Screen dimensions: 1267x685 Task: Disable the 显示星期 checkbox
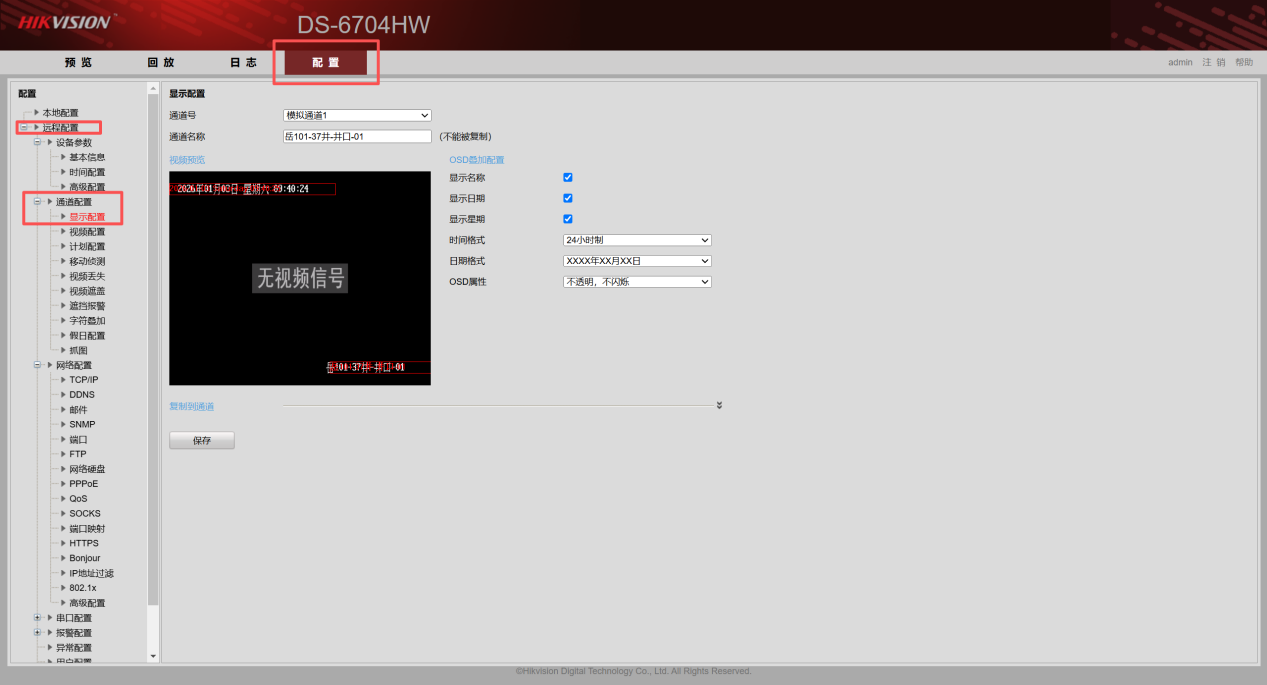pos(568,219)
